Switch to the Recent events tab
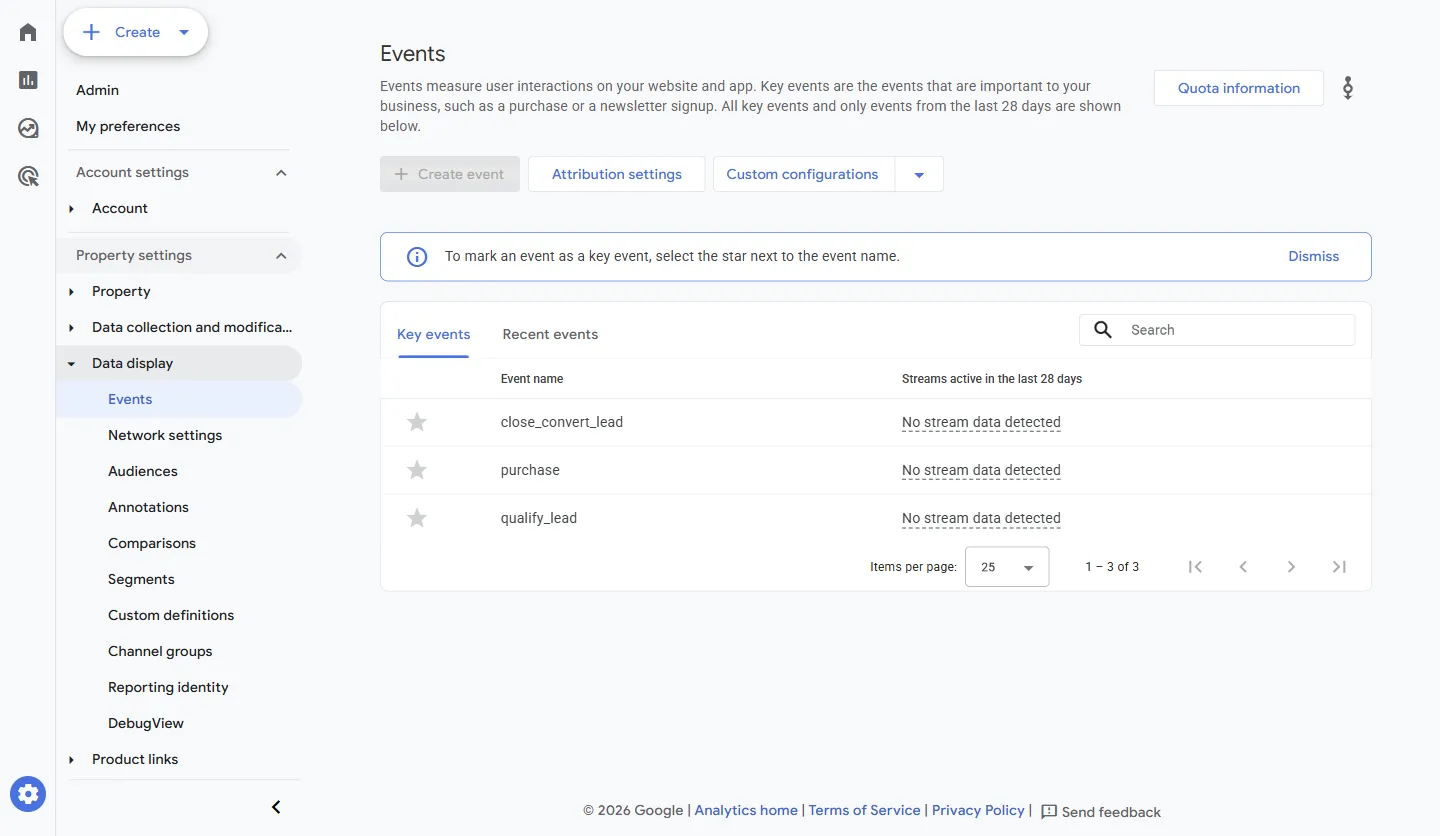This screenshot has width=1440, height=836. point(550,334)
